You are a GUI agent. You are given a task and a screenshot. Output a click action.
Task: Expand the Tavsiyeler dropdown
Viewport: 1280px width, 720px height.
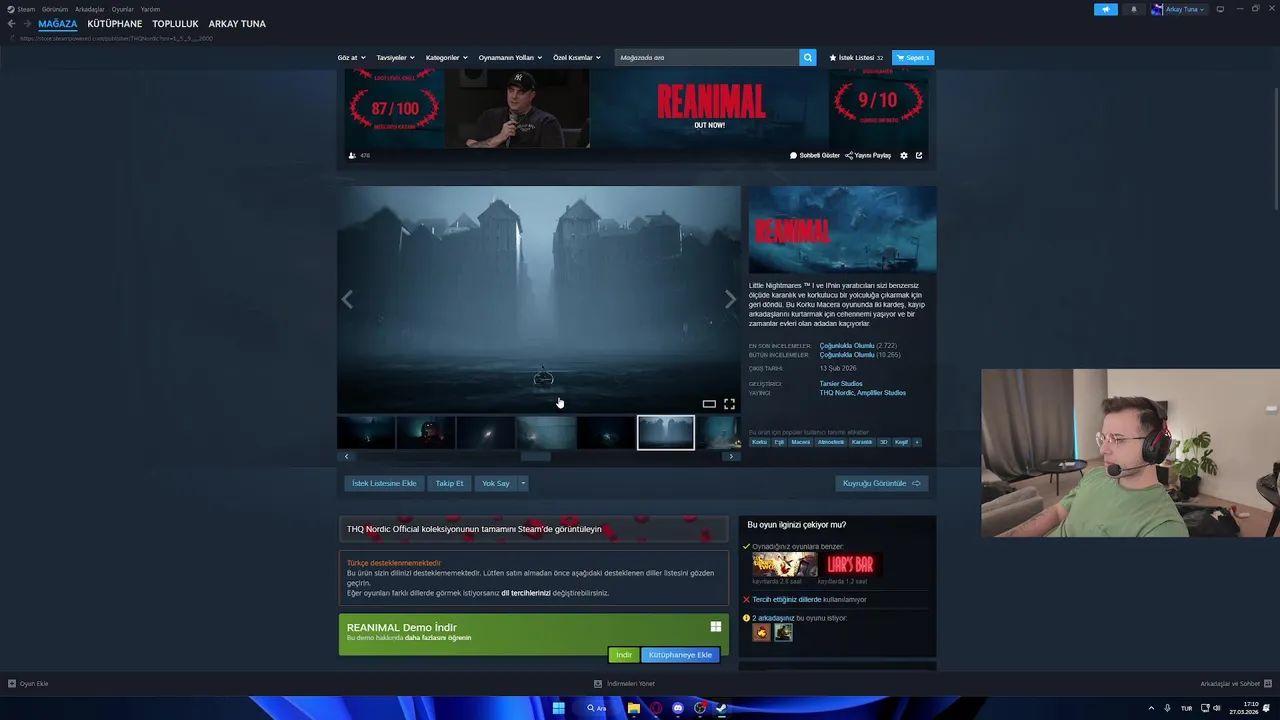coord(395,58)
